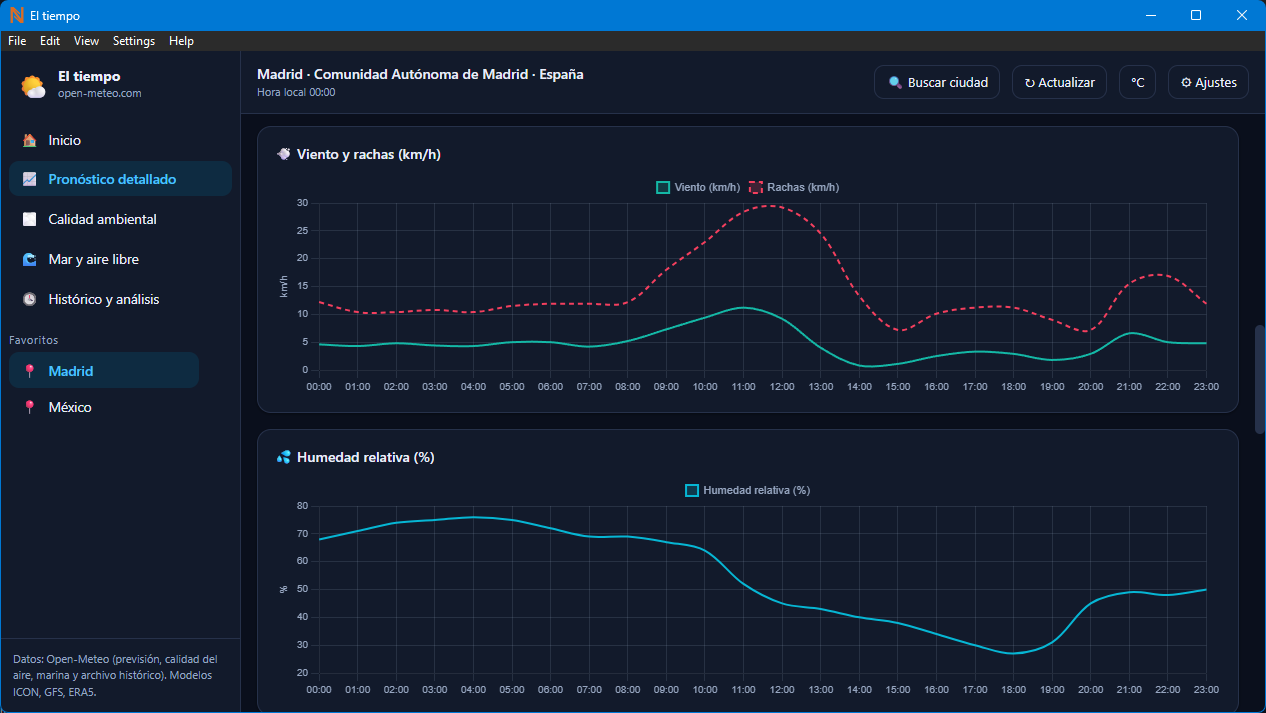Screen dimensions: 1266x713
Task: Click the 30 value on the wind chart y-axis
Action: tap(302, 203)
